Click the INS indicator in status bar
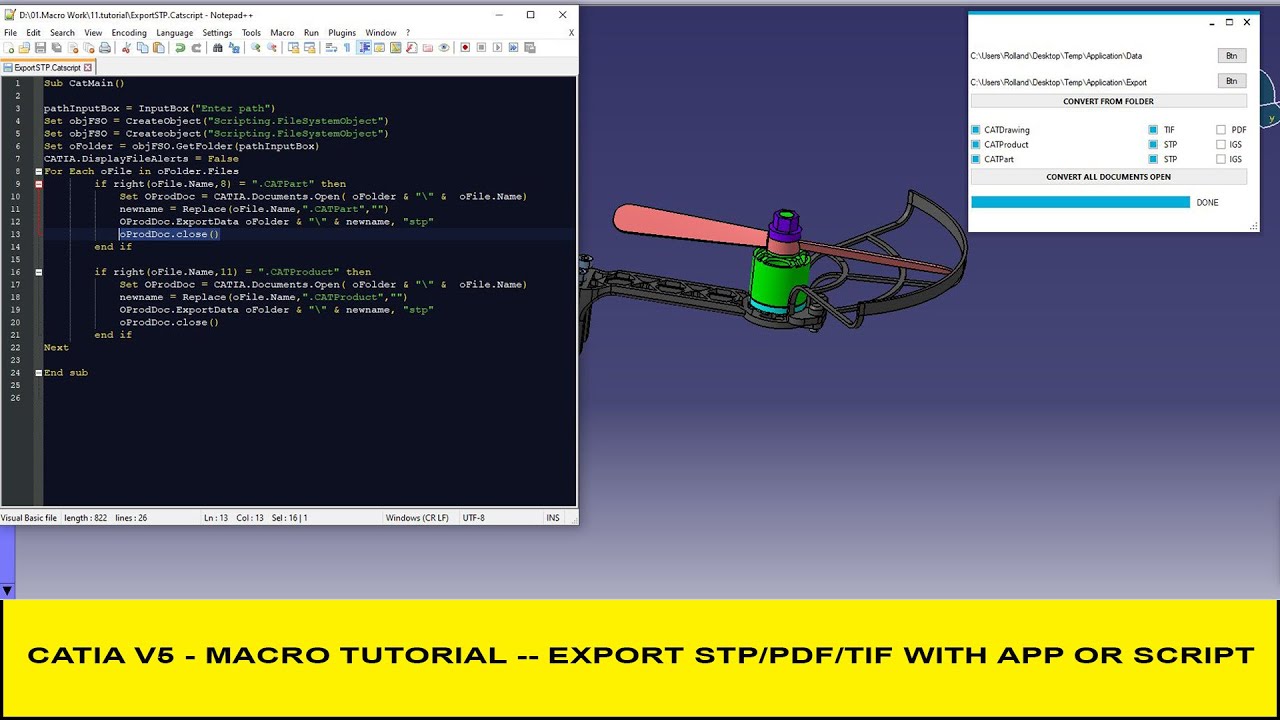1280x720 pixels. pyautogui.click(x=553, y=518)
